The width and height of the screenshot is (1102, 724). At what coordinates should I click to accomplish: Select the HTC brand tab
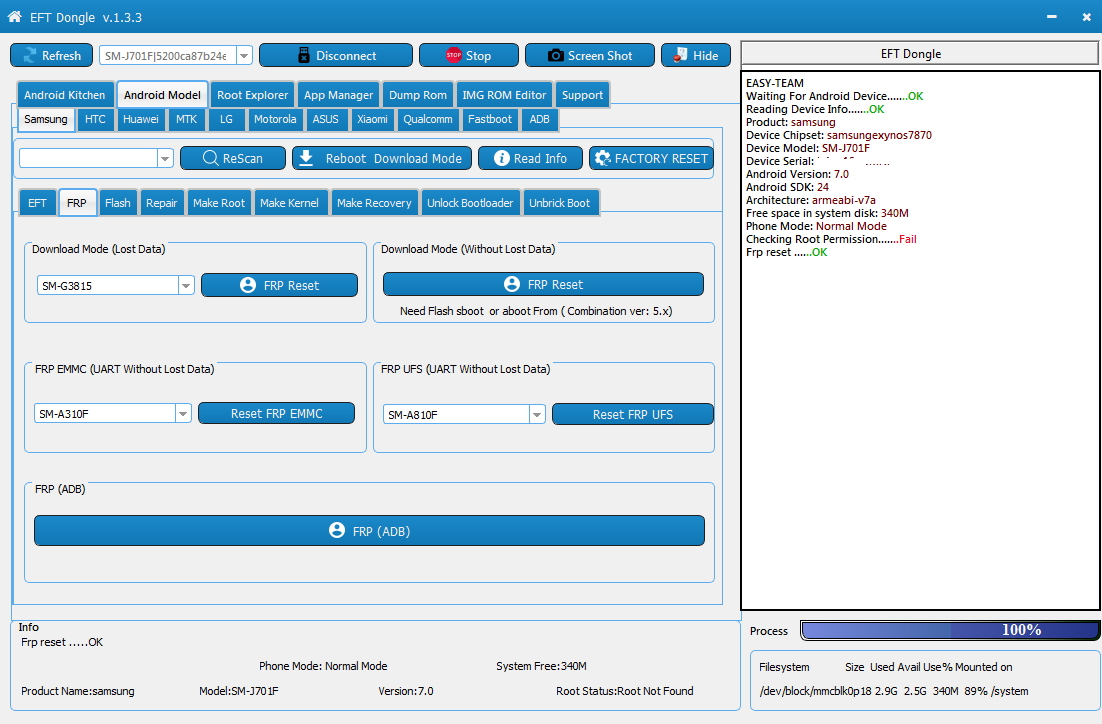click(95, 119)
